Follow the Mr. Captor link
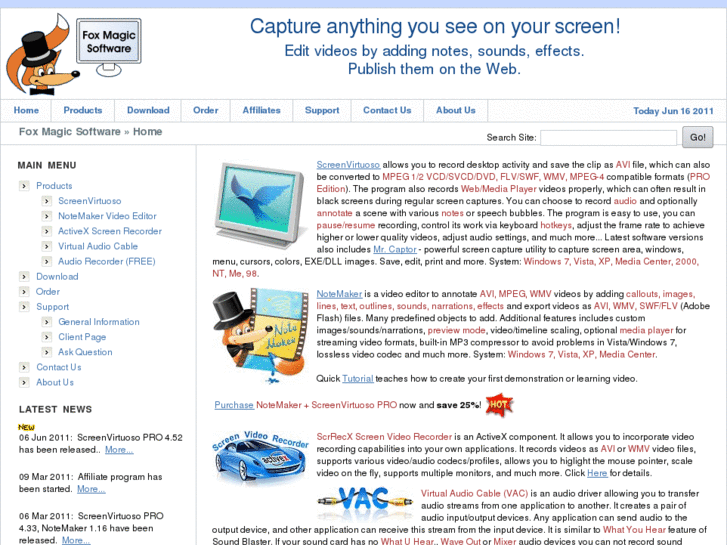The height and width of the screenshot is (545, 727). [395, 250]
